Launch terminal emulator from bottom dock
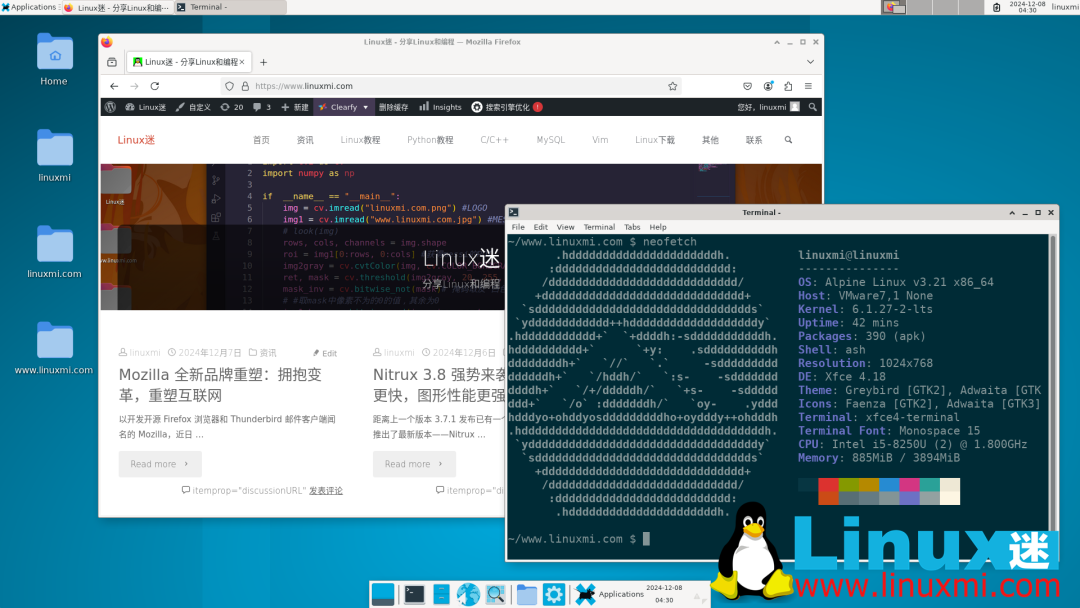Screen dimensions: 1080x608 (x=414, y=594)
